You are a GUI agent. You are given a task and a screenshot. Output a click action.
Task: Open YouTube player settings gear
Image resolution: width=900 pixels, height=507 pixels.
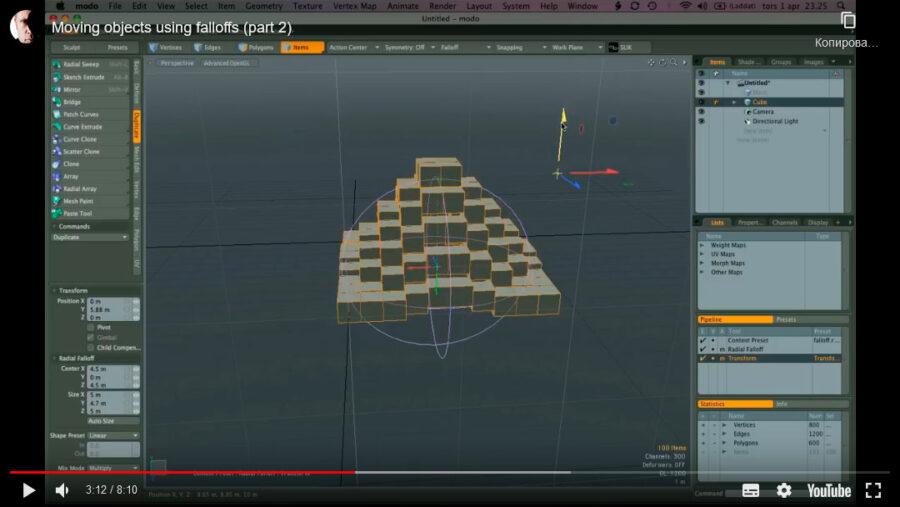click(x=784, y=490)
